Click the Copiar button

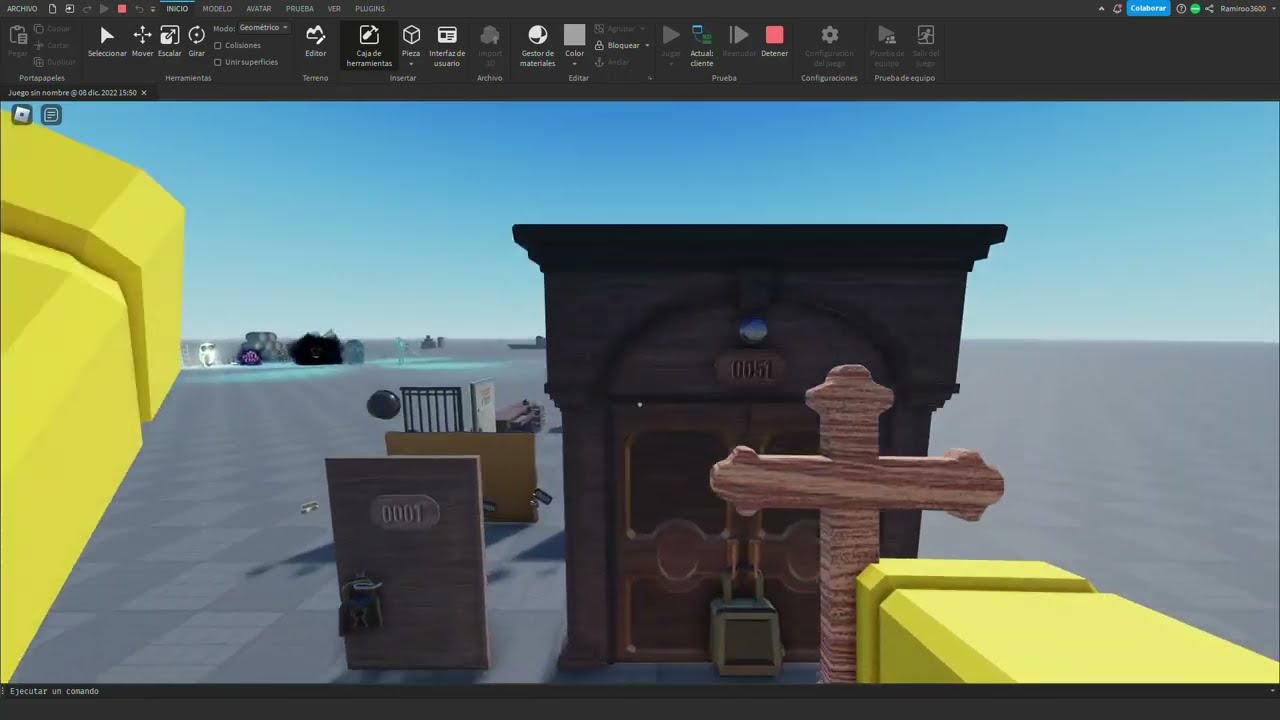click(x=53, y=29)
